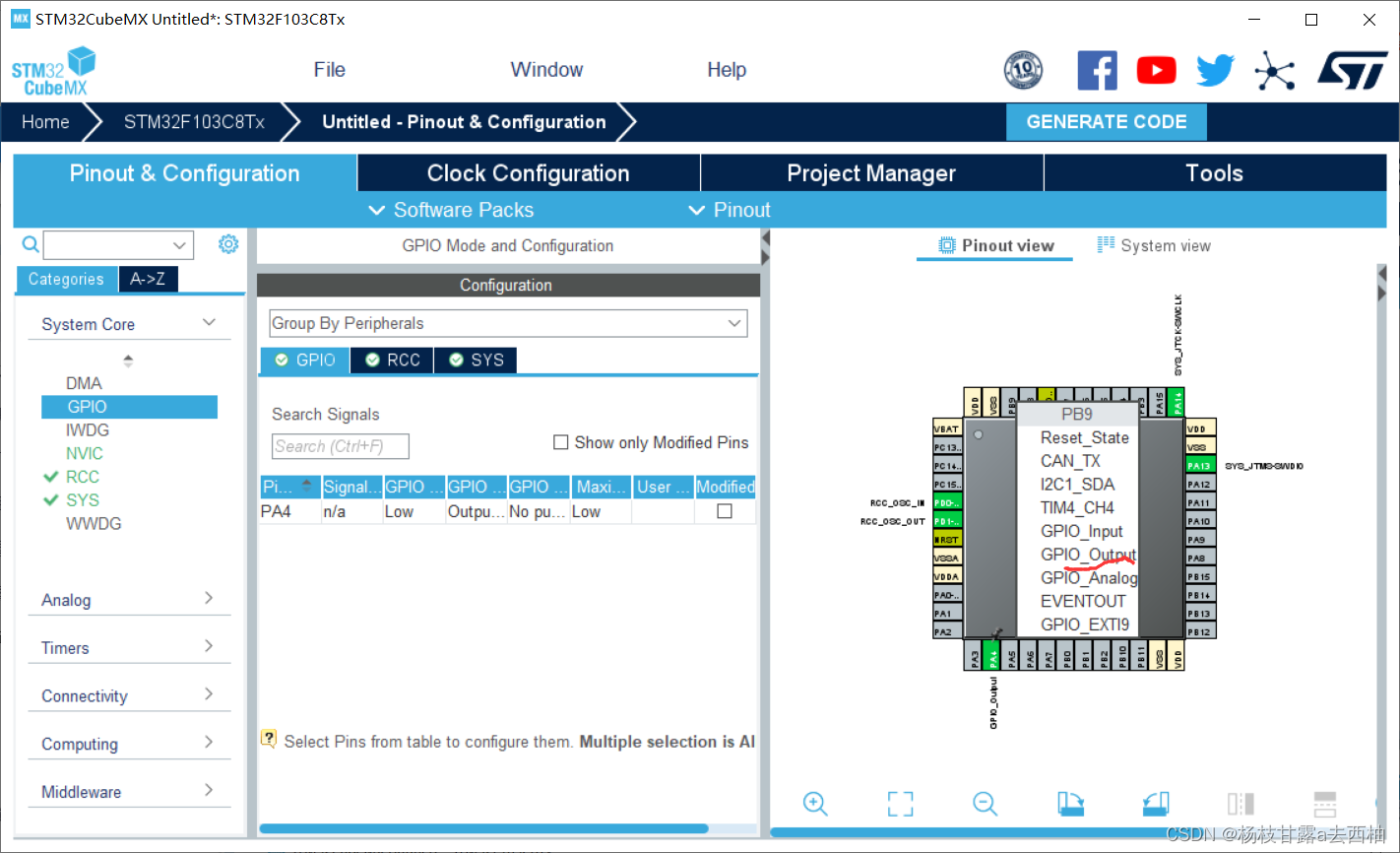Open the Help menu

coord(727,70)
